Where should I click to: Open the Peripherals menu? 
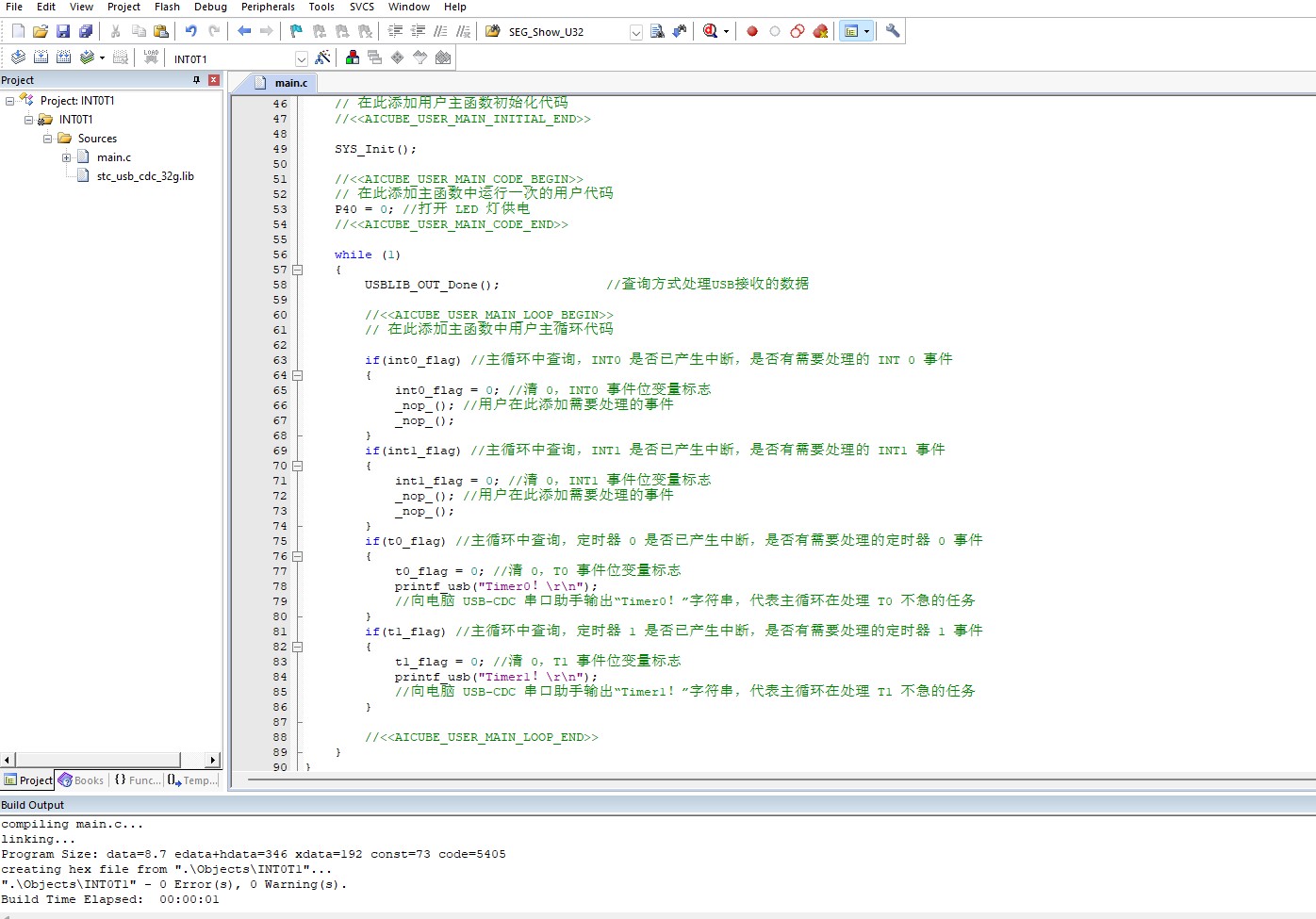(268, 7)
